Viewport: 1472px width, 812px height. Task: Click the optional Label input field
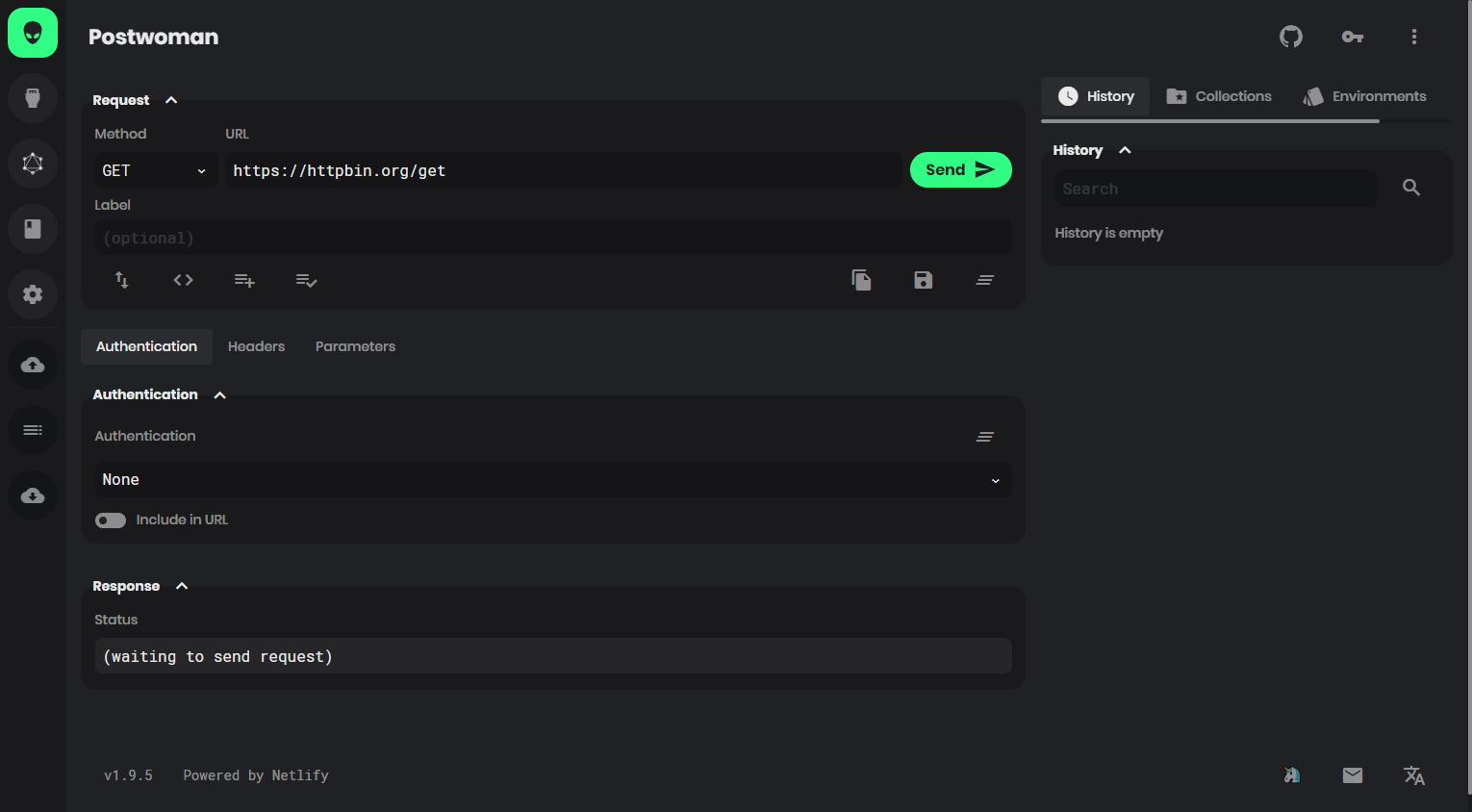click(x=553, y=238)
